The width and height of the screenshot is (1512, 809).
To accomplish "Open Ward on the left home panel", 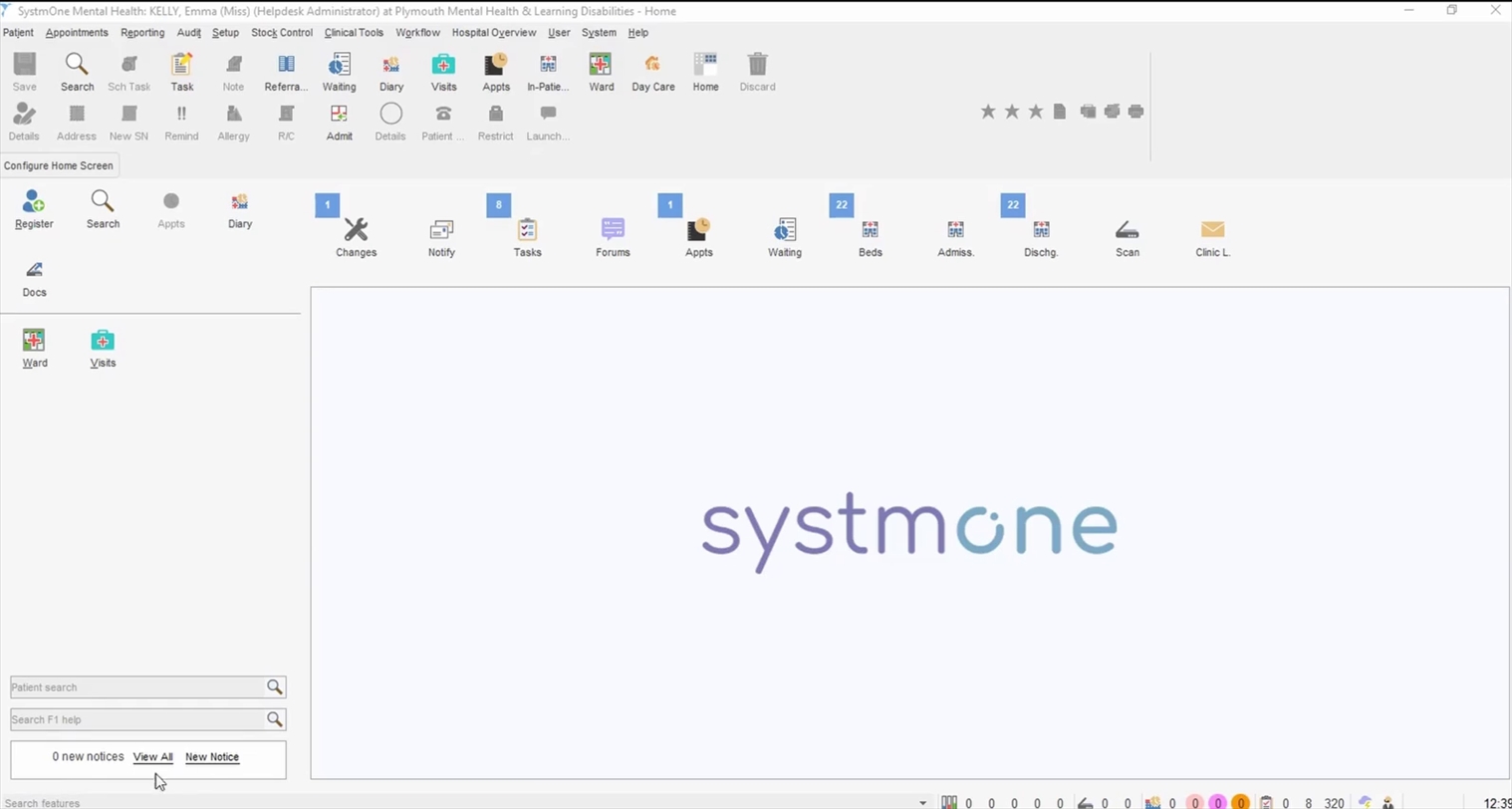I will point(34,349).
